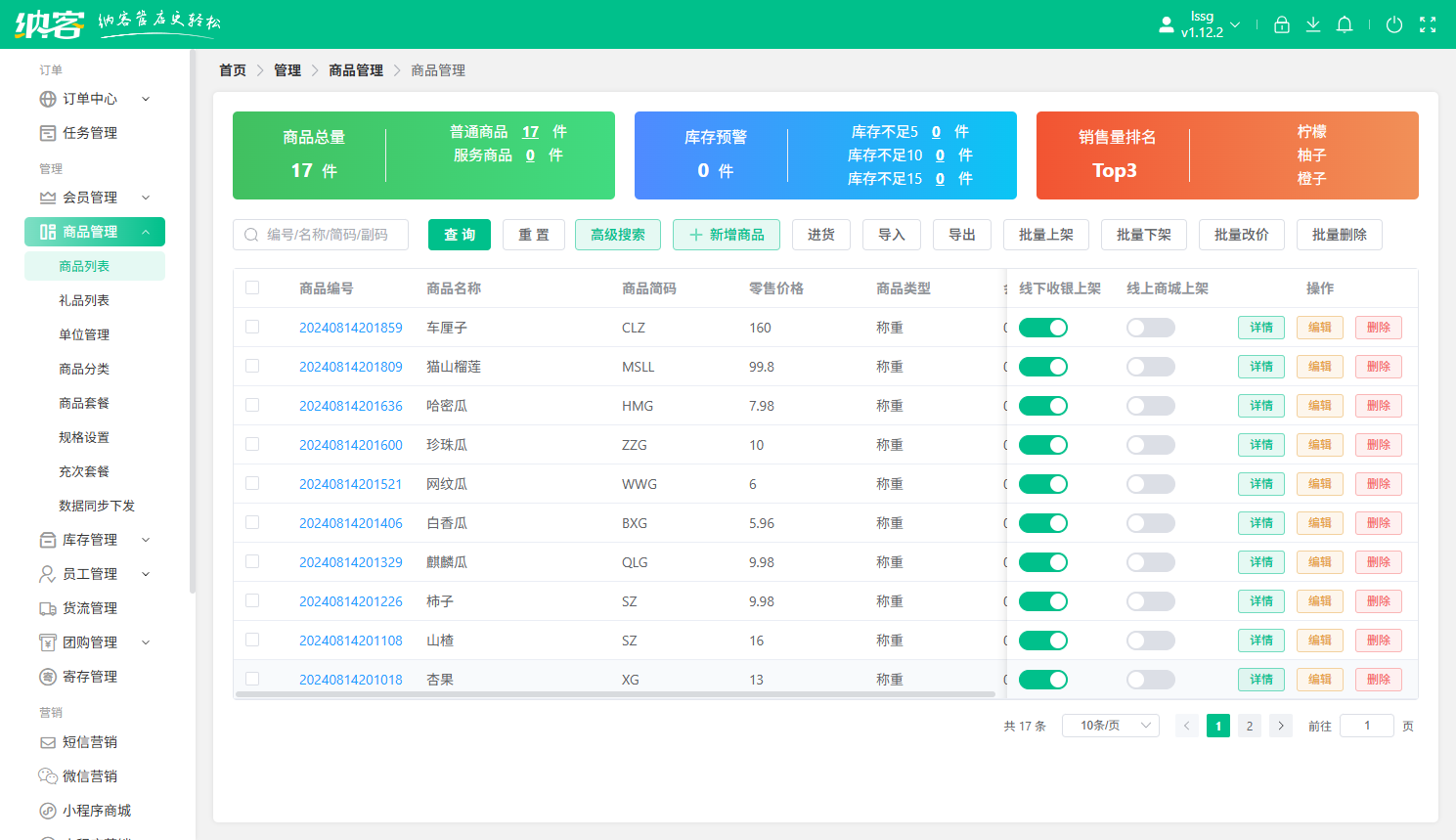Go to previous page arrow

(x=1187, y=726)
